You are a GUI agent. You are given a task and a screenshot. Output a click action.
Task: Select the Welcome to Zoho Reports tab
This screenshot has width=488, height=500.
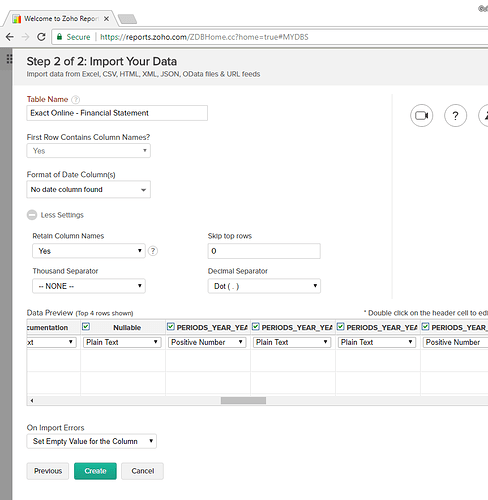(61, 19)
